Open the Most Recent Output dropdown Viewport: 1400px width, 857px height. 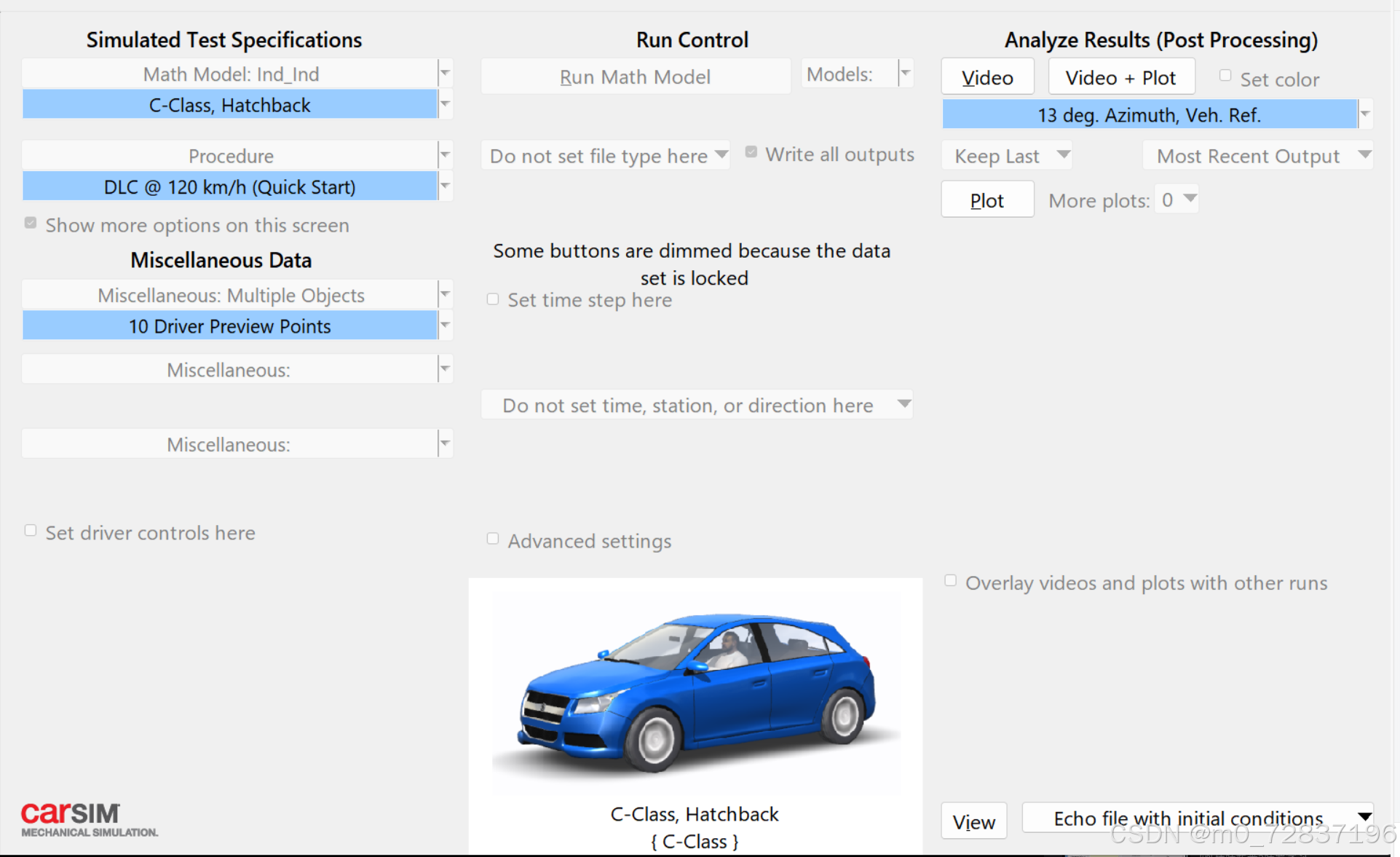1257,156
